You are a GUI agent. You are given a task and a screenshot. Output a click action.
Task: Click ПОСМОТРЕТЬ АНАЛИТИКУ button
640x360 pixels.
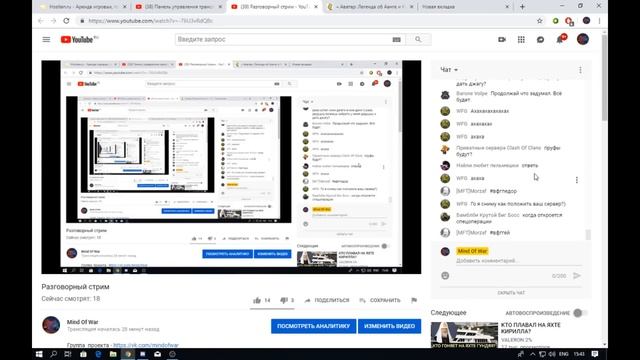tap(313, 326)
